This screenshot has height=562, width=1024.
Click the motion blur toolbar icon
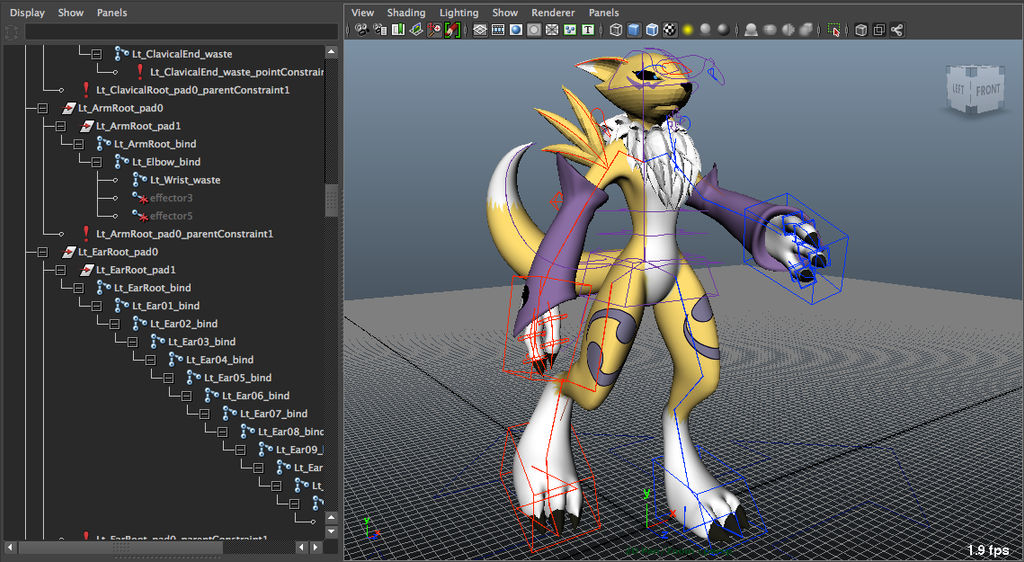[x=770, y=29]
